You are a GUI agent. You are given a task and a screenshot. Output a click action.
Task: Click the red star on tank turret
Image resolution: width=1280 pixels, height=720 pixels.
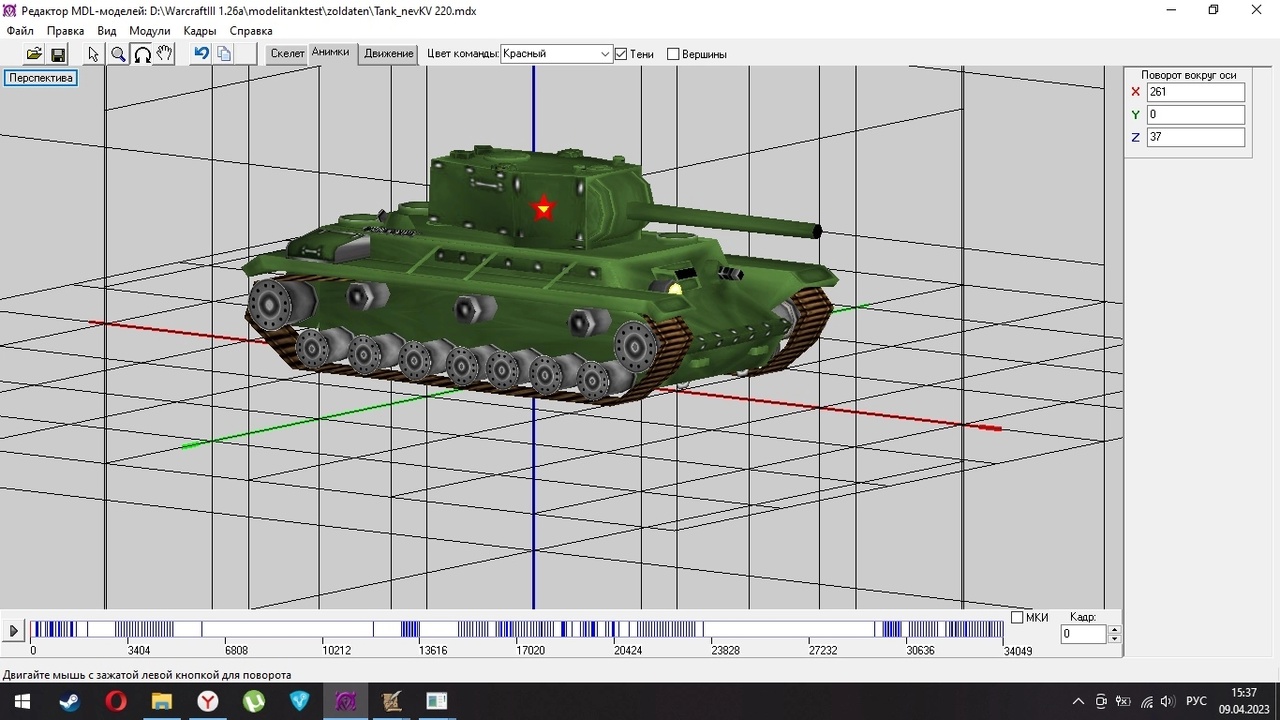(543, 208)
